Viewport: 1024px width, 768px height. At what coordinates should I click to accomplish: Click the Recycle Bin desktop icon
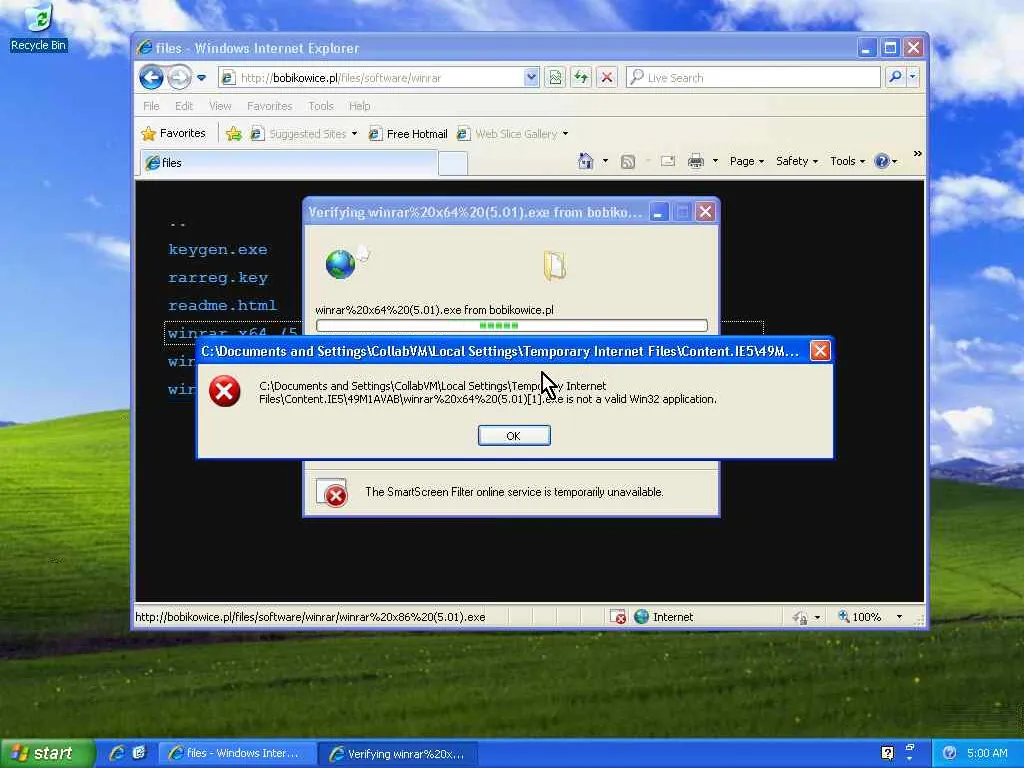39,27
